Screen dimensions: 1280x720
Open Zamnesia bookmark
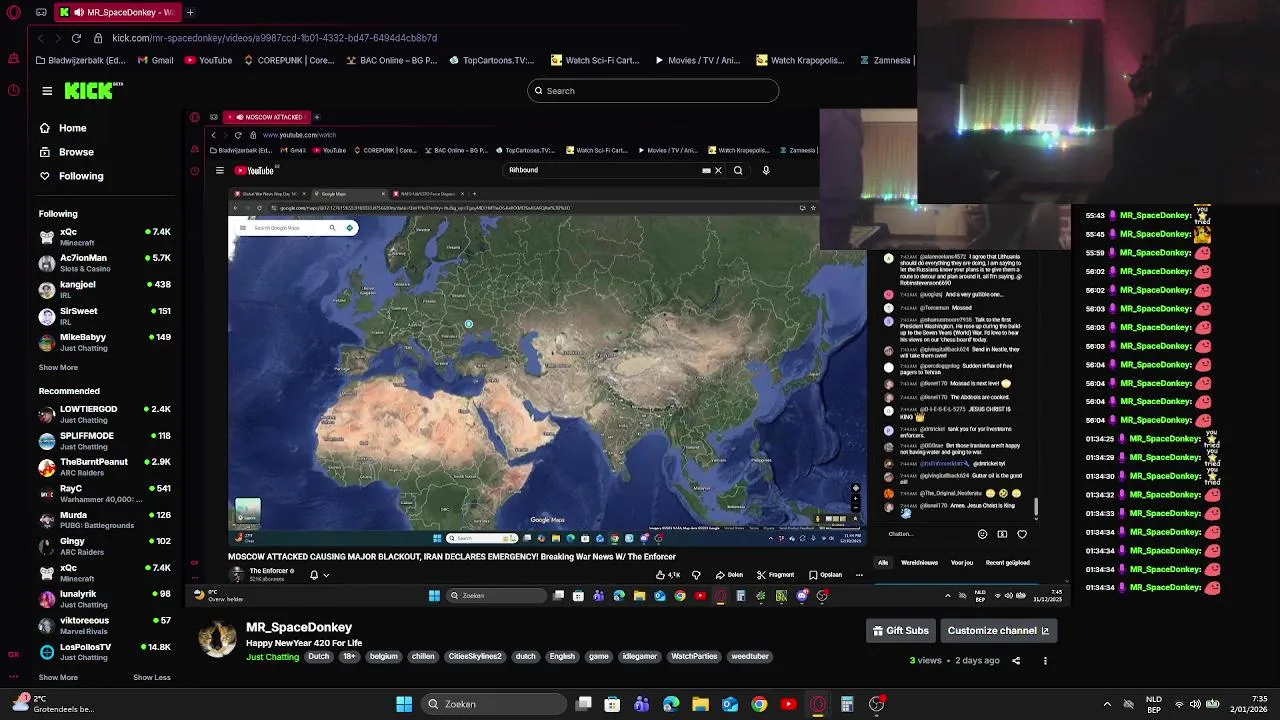click(884, 60)
